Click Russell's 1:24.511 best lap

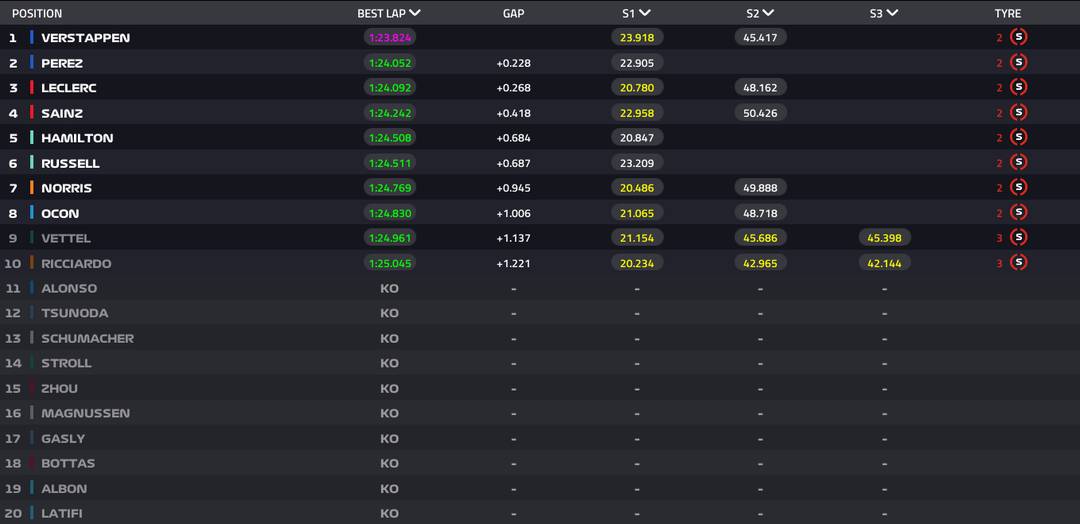tap(390, 163)
